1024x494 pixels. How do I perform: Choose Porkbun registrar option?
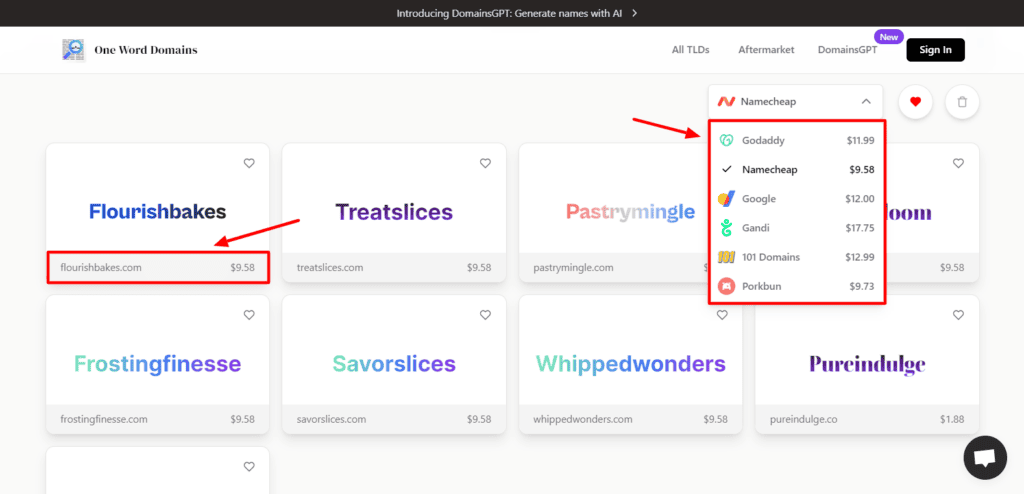coord(796,286)
